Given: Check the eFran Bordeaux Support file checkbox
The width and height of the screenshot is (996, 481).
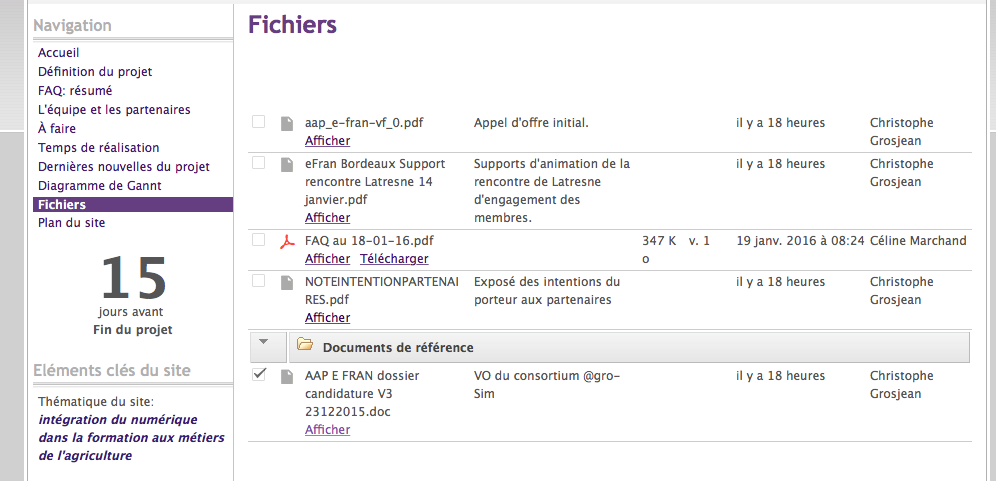Looking at the screenshot, I should (258, 163).
